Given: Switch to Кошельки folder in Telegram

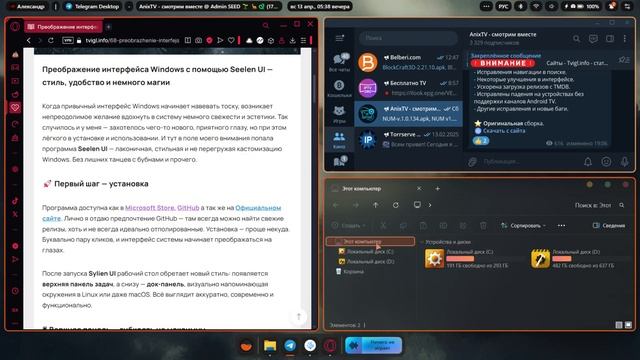Looking at the screenshot, I should 340,89.
